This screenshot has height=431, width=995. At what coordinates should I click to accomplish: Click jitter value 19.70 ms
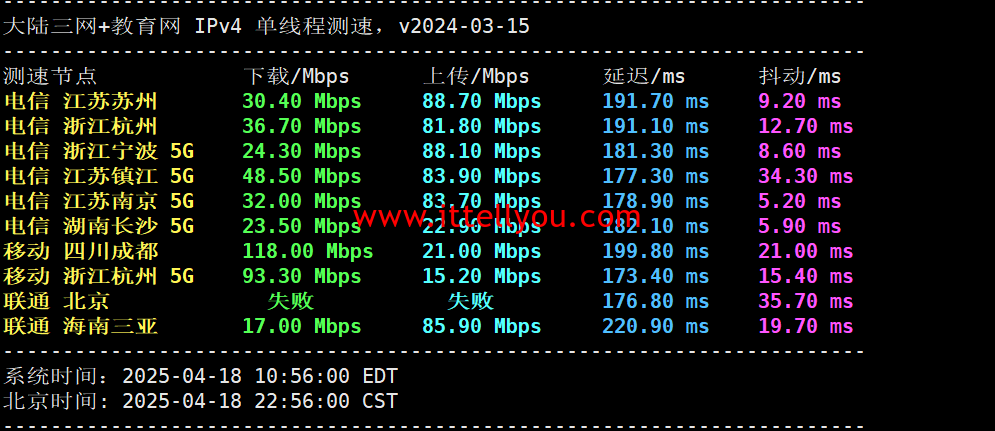tap(806, 326)
